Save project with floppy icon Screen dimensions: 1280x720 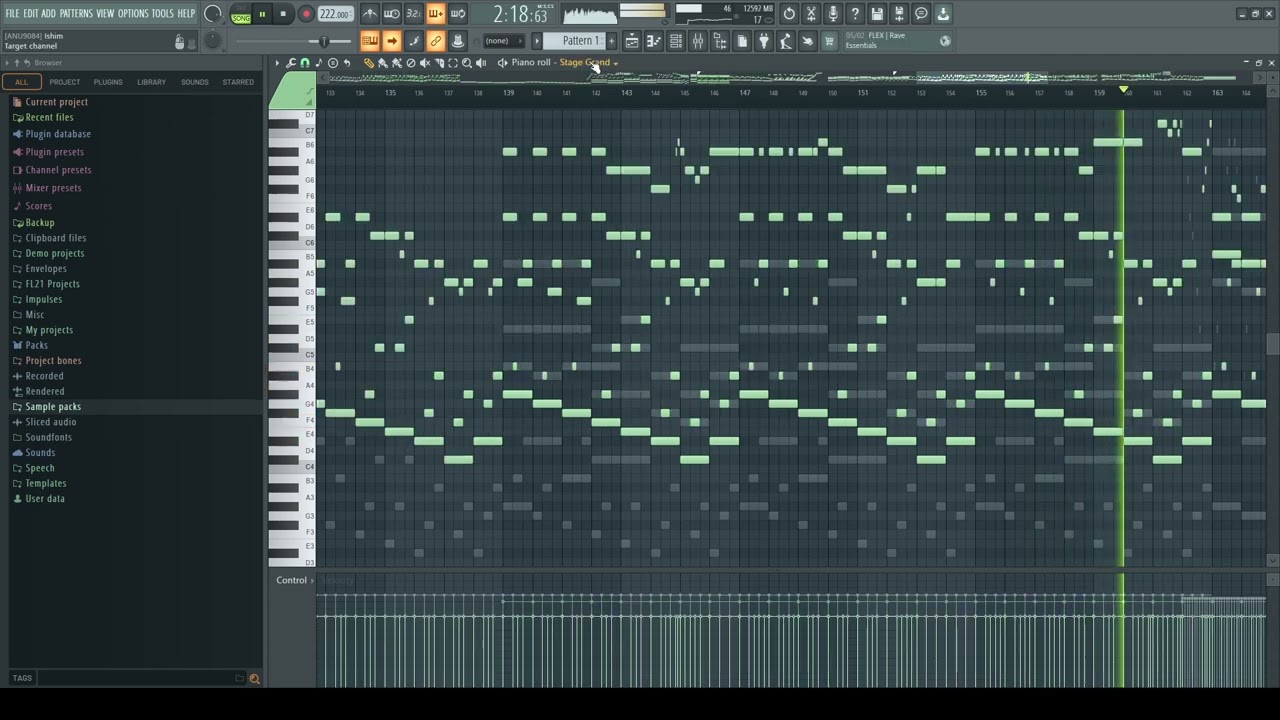(x=877, y=14)
